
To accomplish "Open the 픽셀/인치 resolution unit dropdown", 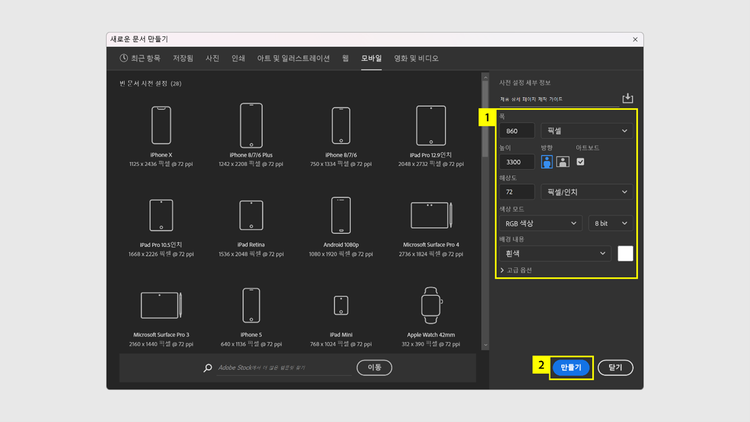I will click(587, 192).
